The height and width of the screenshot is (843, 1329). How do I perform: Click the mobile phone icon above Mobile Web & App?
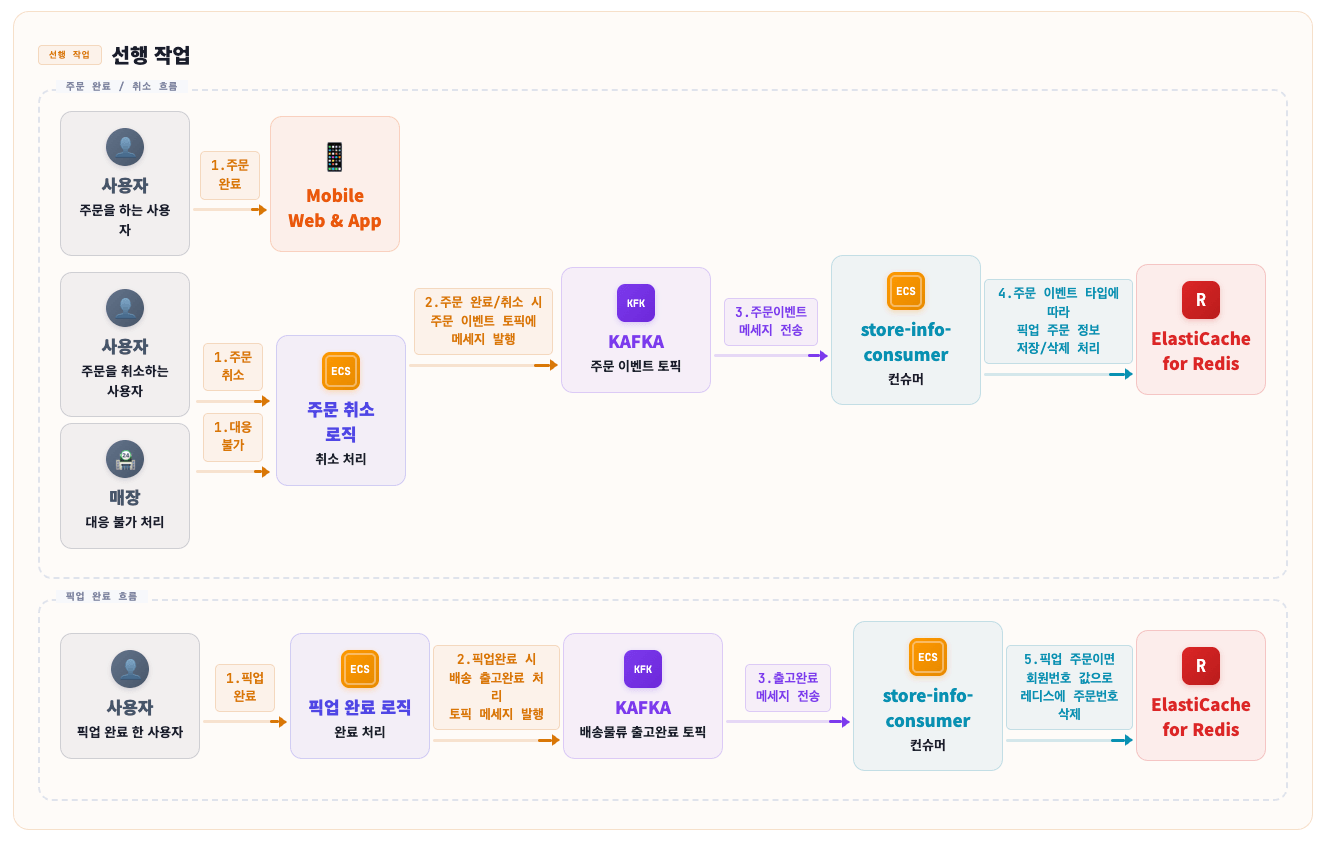[334, 156]
